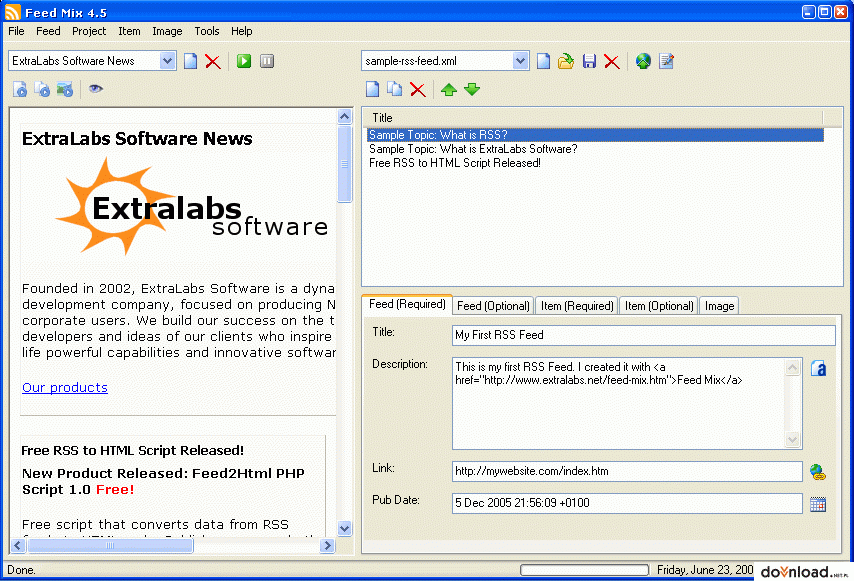Screen dimensions: 854x581
Task: Move item down with green down arrow
Action: tap(472, 89)
